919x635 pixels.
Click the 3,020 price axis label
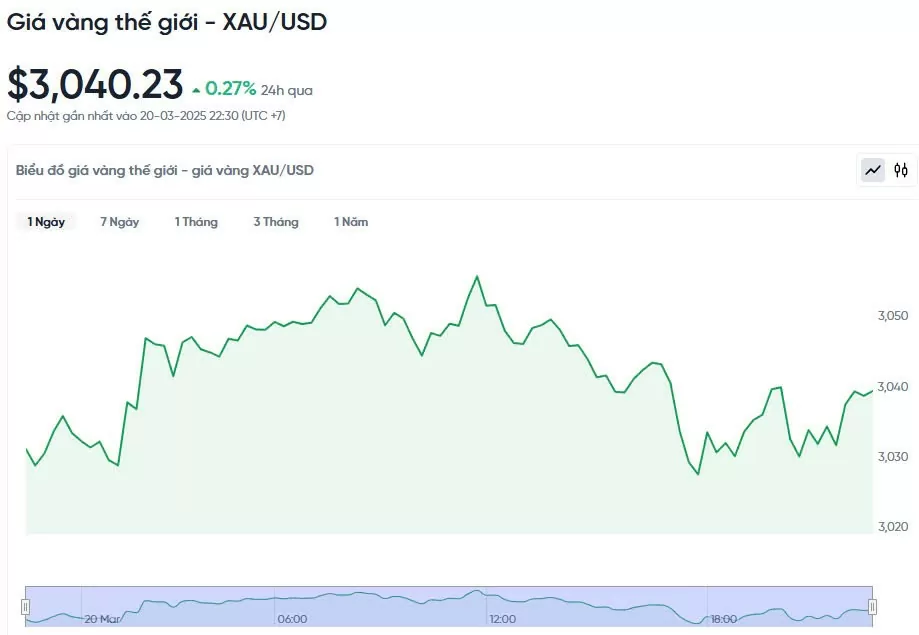[x=892, y=526]
